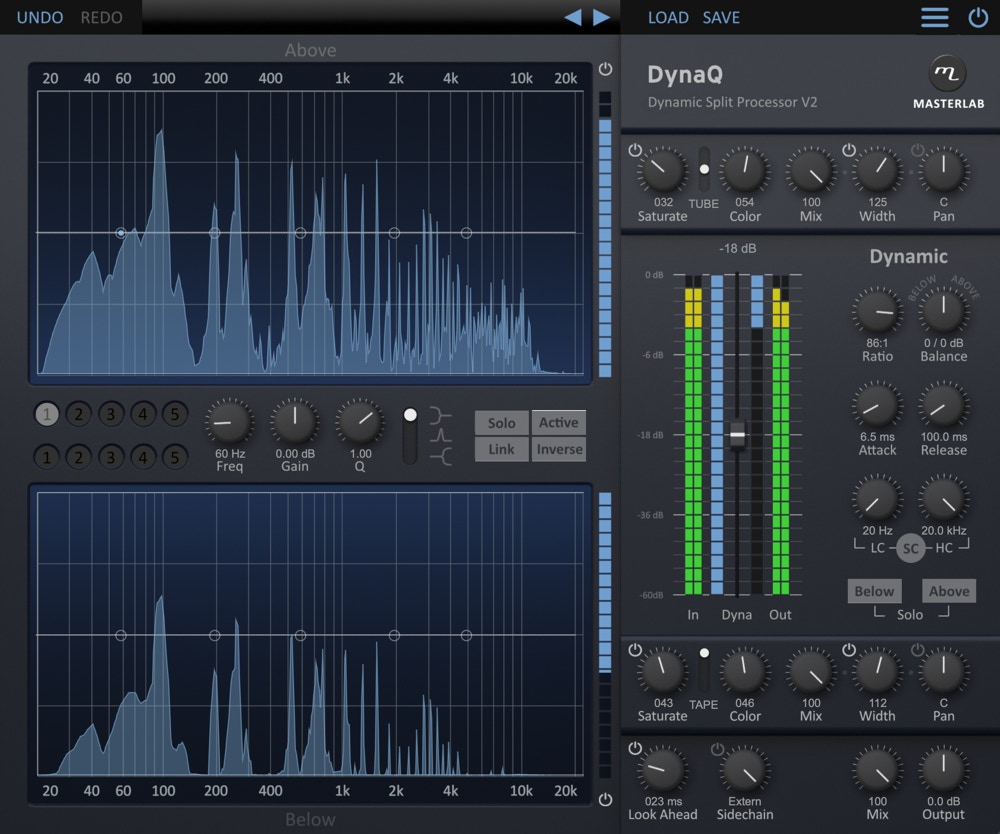Go to previous preset with left arrow
The width and height of the screenshot is (1000, 834).
[x=573, y=17]
